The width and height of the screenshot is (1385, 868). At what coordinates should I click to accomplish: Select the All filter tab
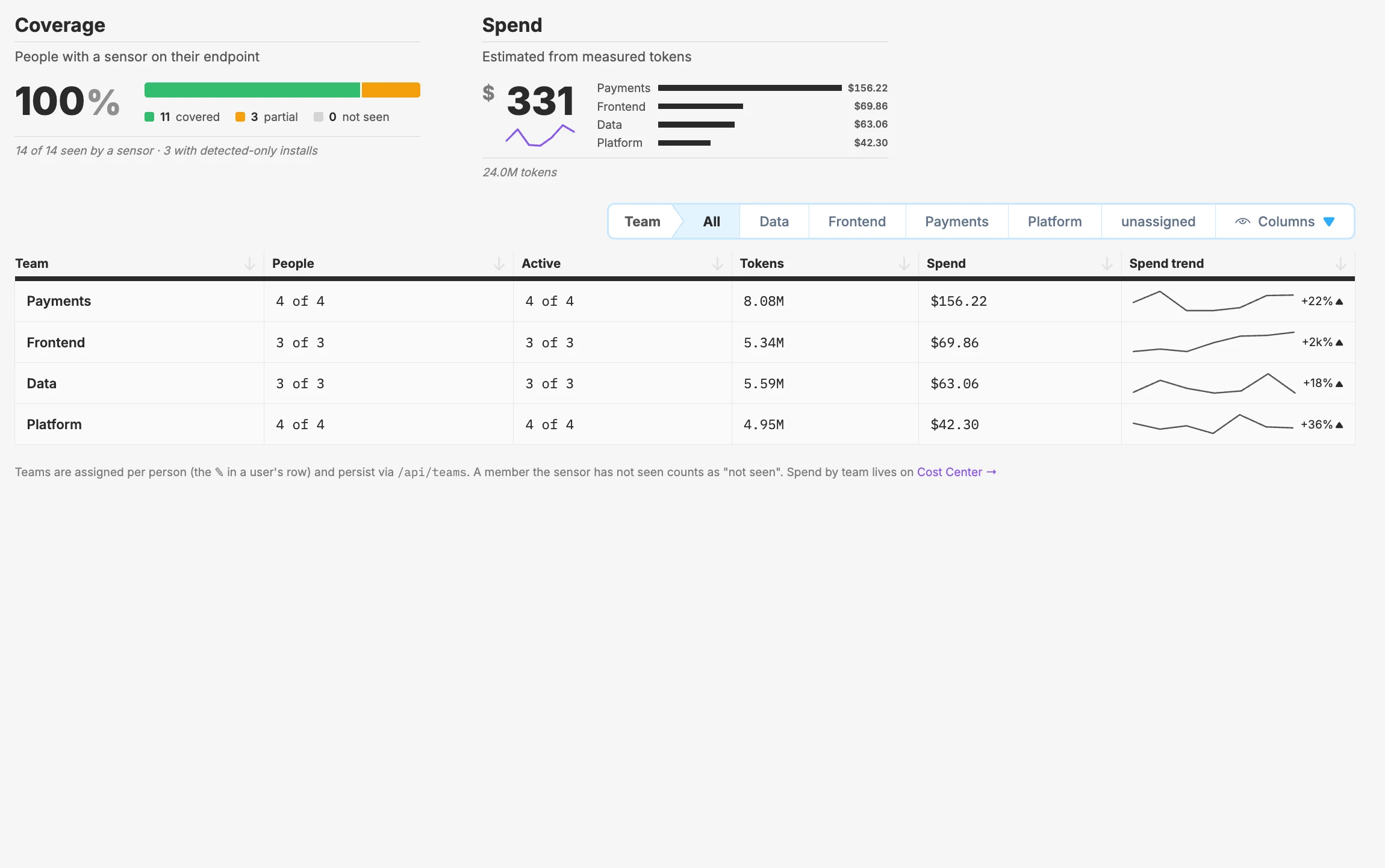click(x=711, y=222)
